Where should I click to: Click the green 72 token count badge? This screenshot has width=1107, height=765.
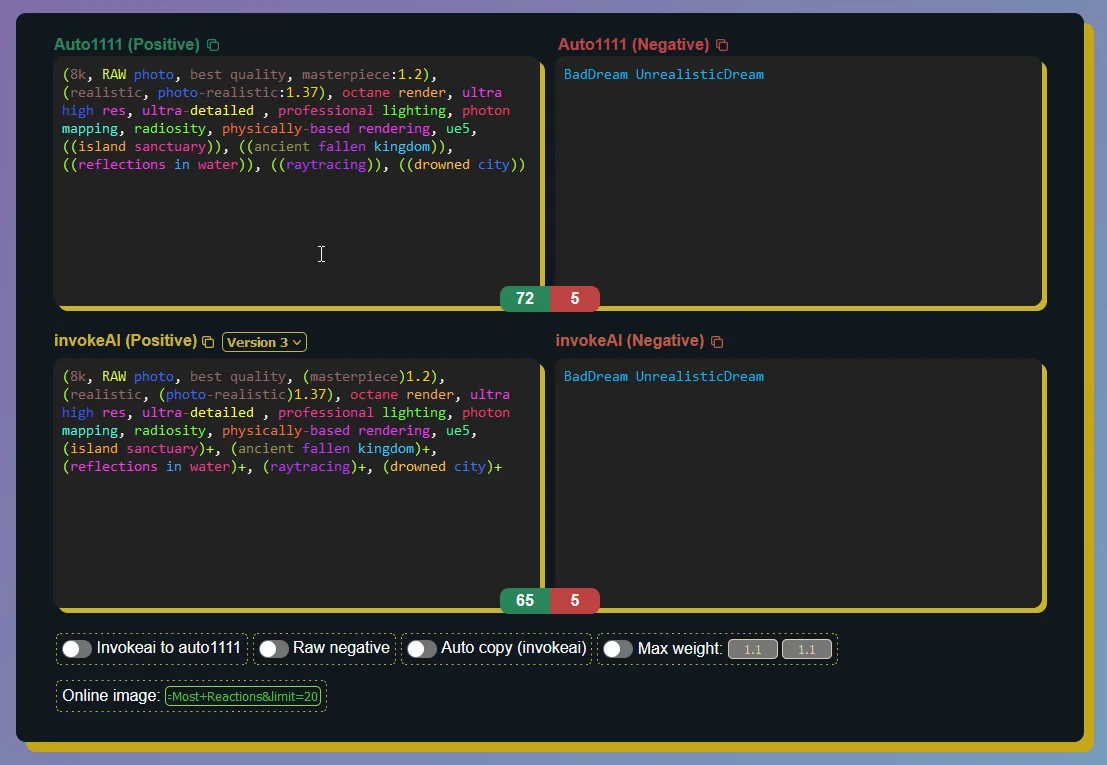(525, 299)
